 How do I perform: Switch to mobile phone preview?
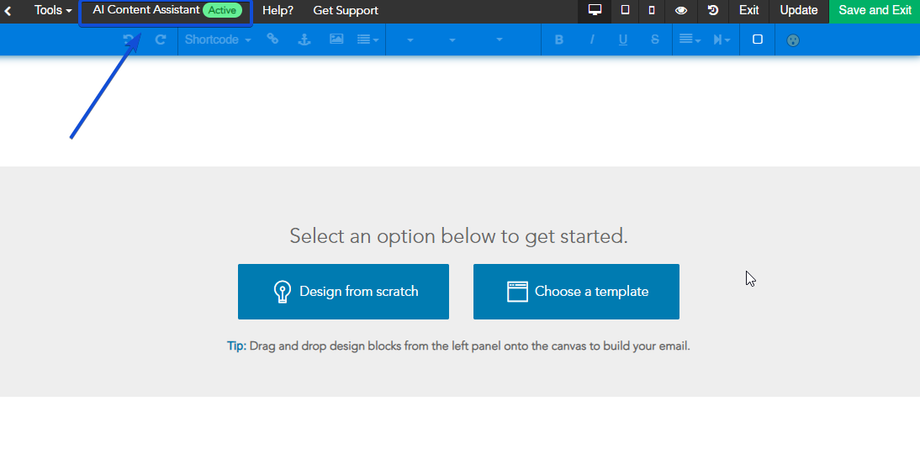click(652, 10)
